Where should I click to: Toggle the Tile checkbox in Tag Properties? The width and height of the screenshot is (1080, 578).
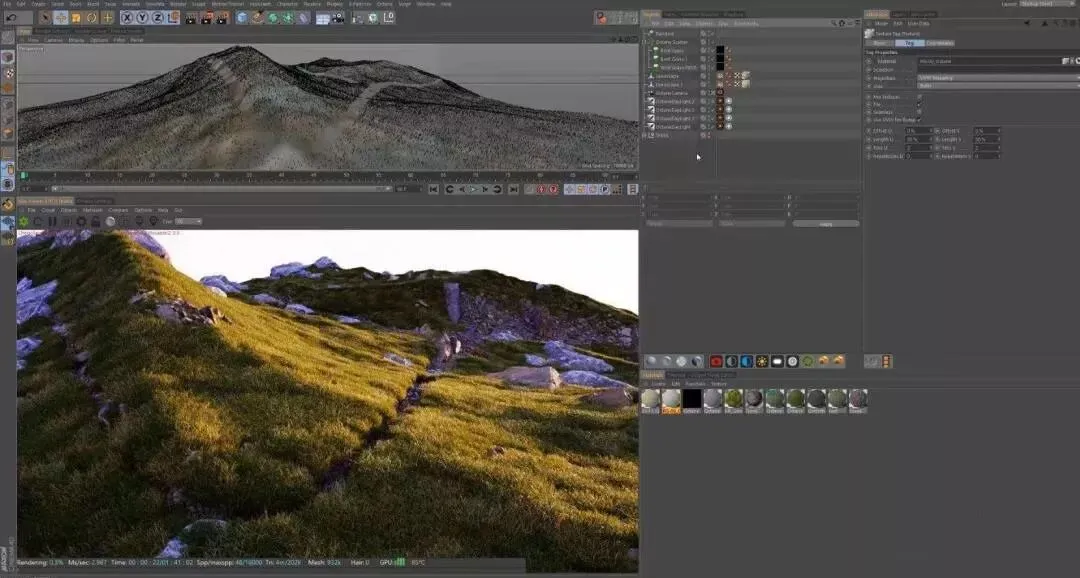tap(919, 104)
